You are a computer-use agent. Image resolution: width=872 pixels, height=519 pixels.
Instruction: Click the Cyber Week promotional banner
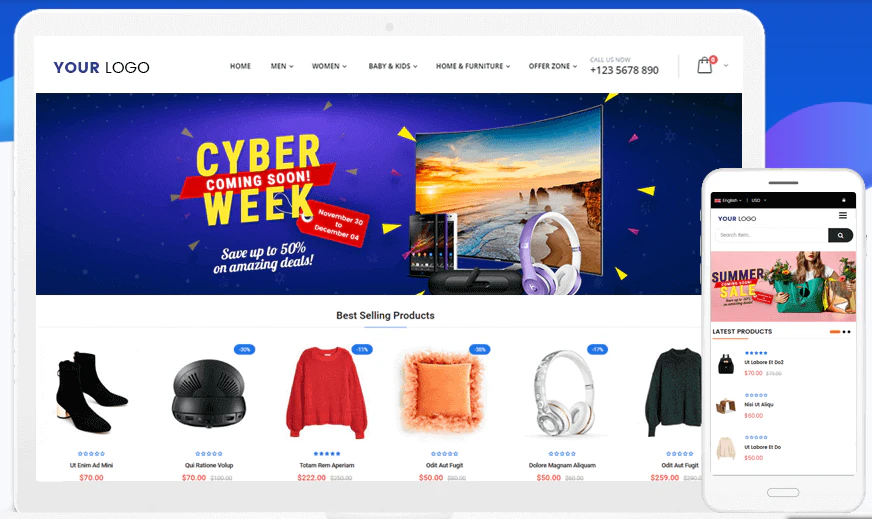(x=389, y=194)
